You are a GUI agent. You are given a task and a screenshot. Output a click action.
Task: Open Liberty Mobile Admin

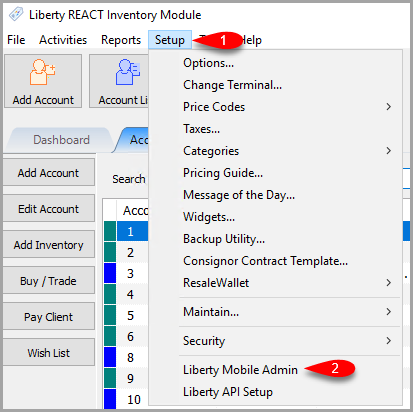[275, 370]
